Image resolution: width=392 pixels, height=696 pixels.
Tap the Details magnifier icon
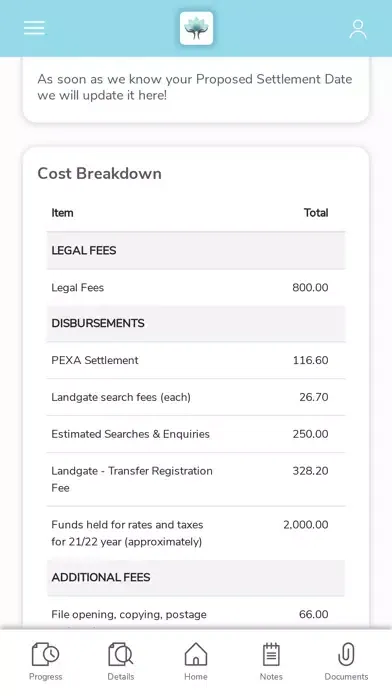[x=121, y=654]
